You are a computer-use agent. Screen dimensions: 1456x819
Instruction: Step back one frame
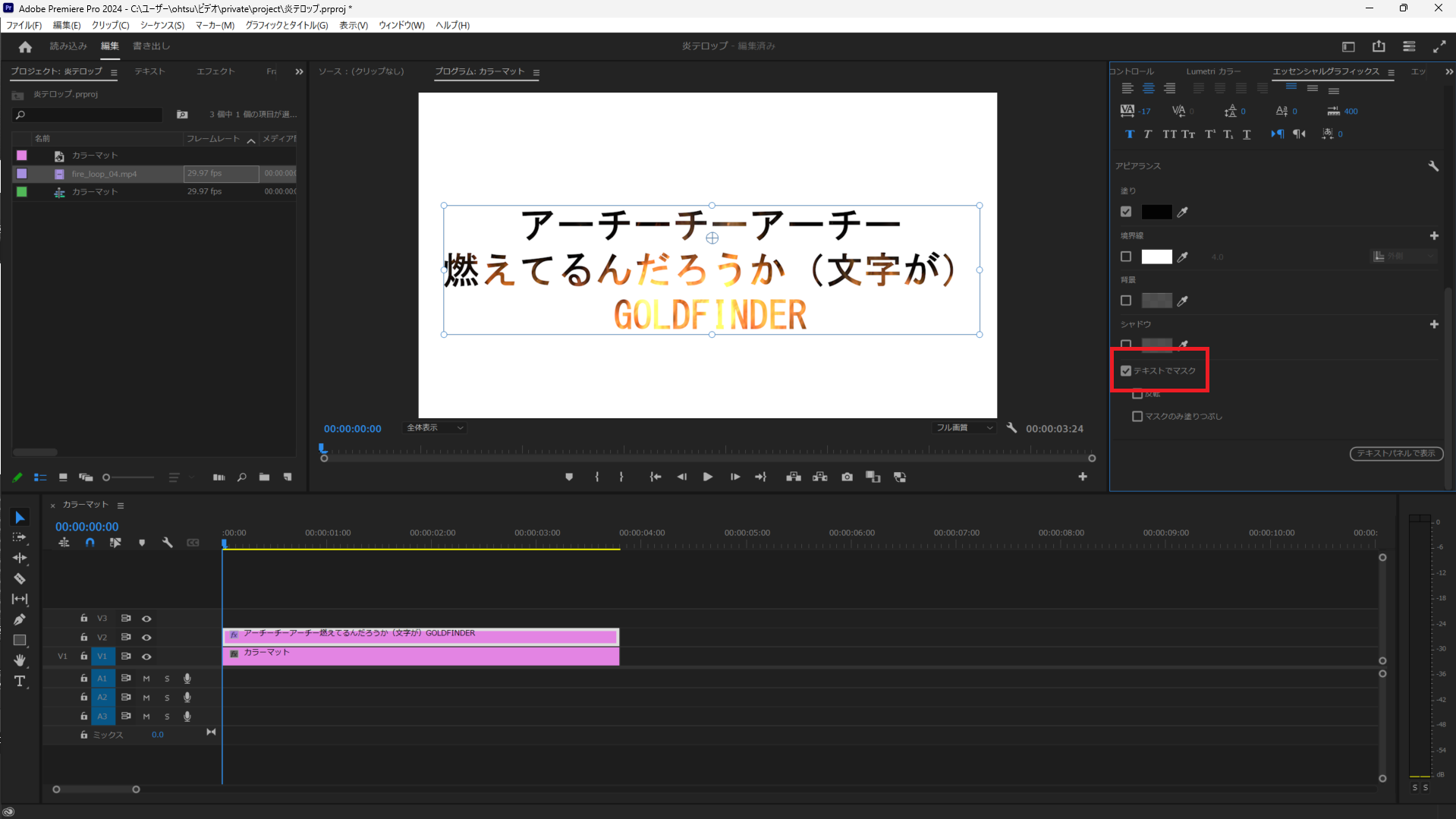pyautogui.click(x=682, y=477)
